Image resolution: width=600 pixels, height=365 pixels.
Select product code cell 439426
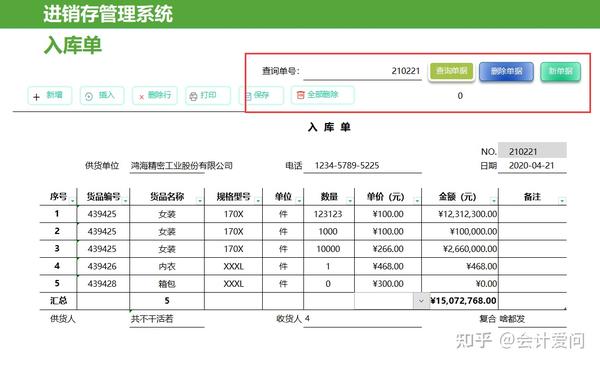pos(102,266)
